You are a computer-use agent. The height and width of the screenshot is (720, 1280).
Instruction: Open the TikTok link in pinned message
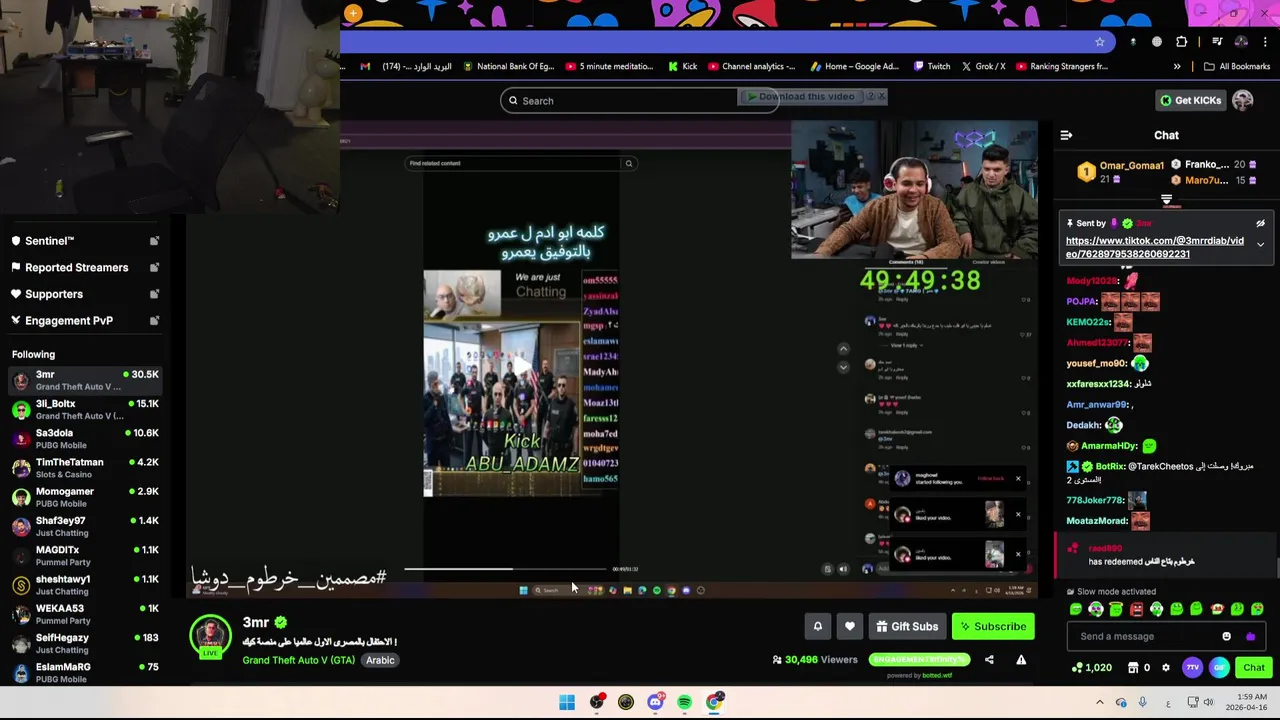tap(1155, 247)
